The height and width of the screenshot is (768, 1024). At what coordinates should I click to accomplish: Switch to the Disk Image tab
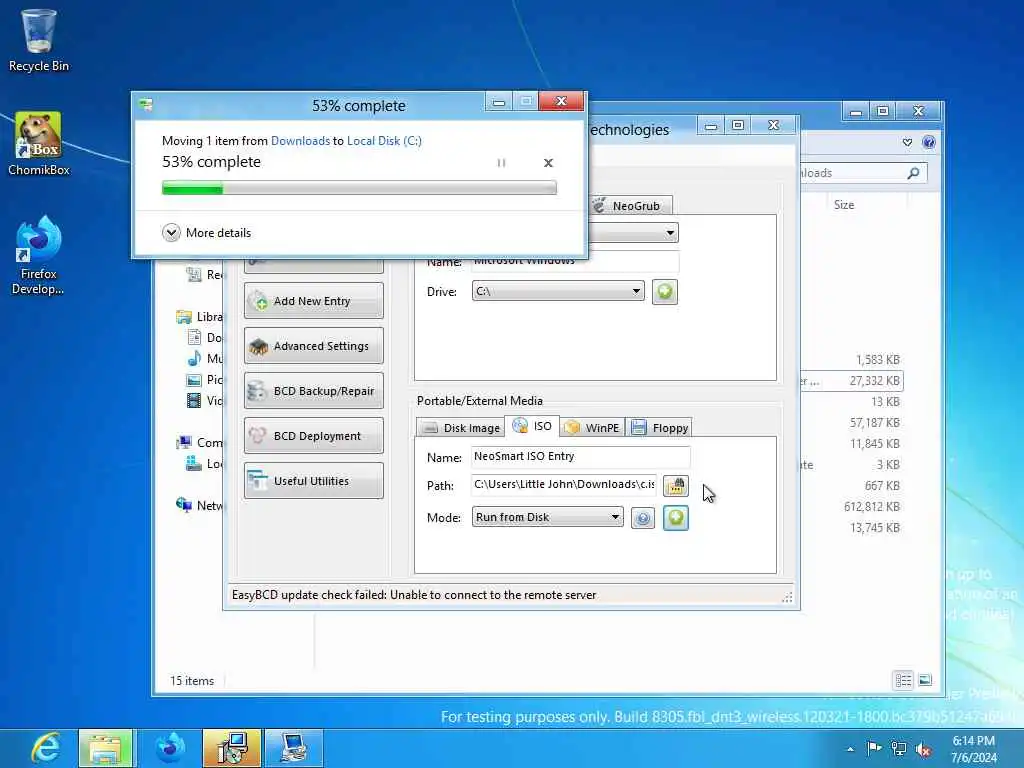(x=461, y=428)
